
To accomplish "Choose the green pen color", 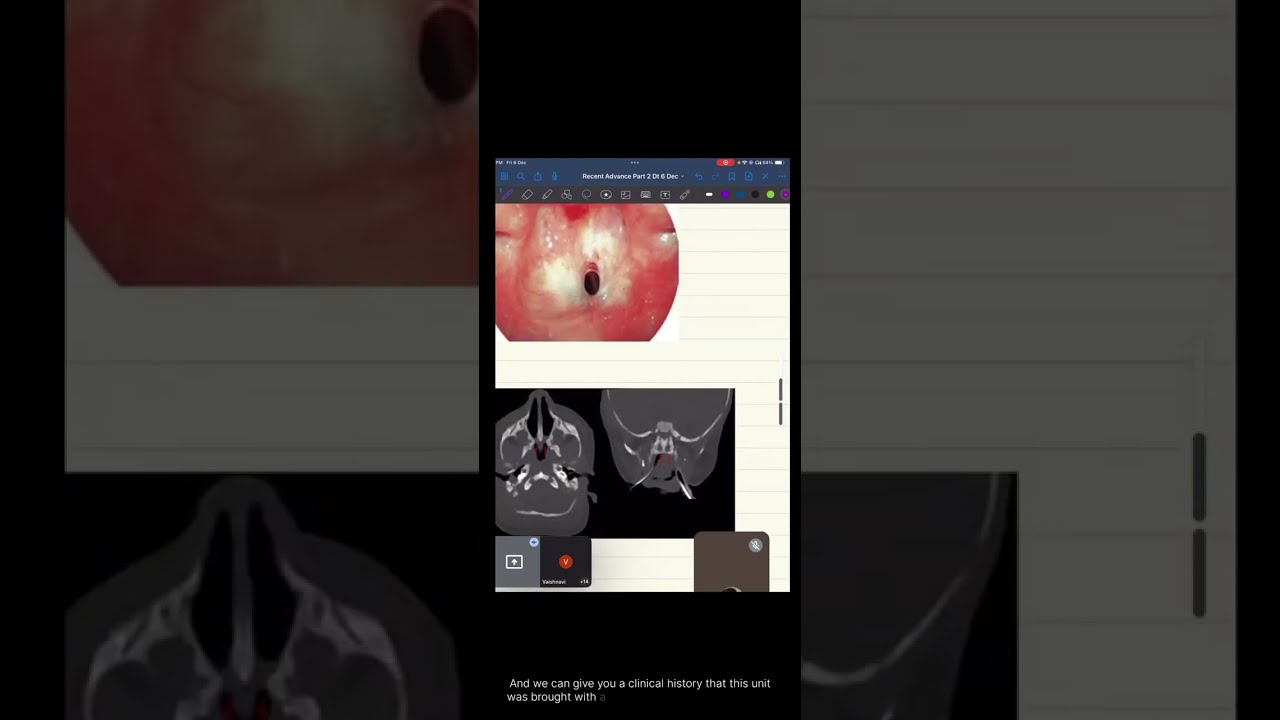I will [770, 194].
